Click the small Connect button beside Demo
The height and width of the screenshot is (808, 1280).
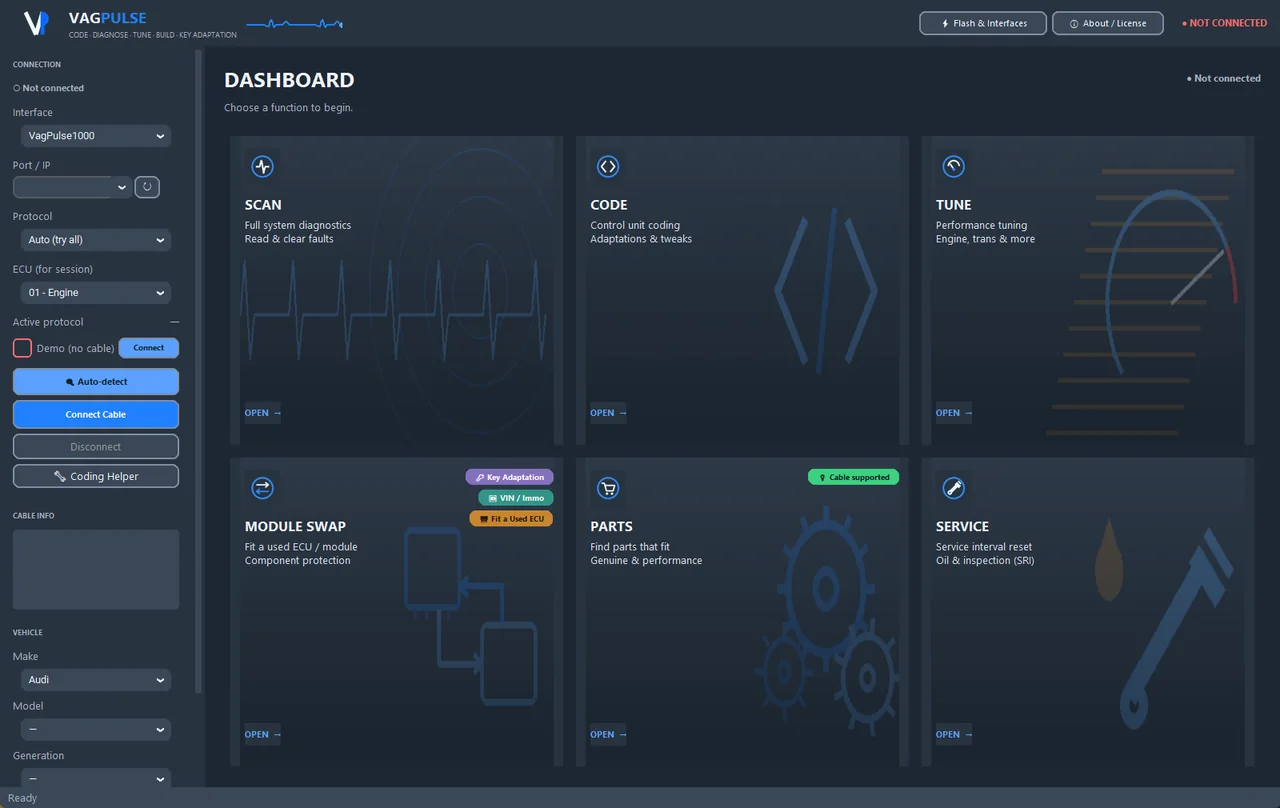(149, 348)
